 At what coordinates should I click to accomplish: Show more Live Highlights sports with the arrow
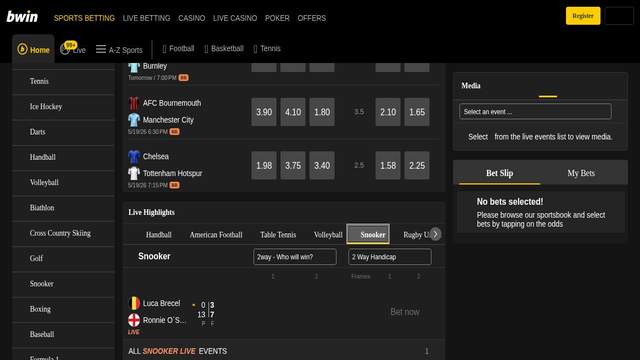click(x=436, y=234)
